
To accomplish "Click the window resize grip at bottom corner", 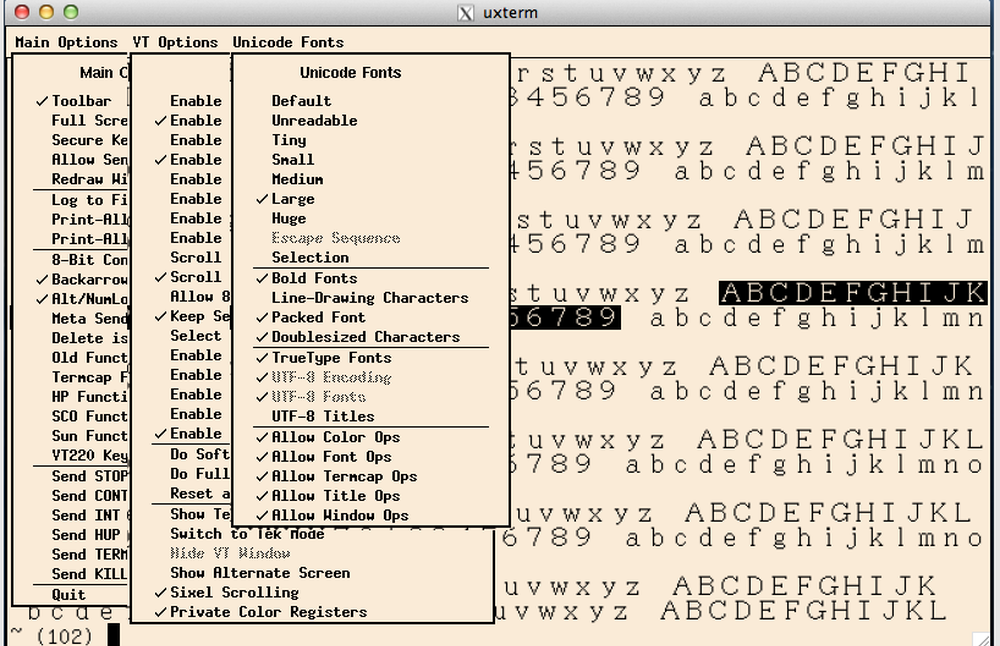I will (981, 638).
